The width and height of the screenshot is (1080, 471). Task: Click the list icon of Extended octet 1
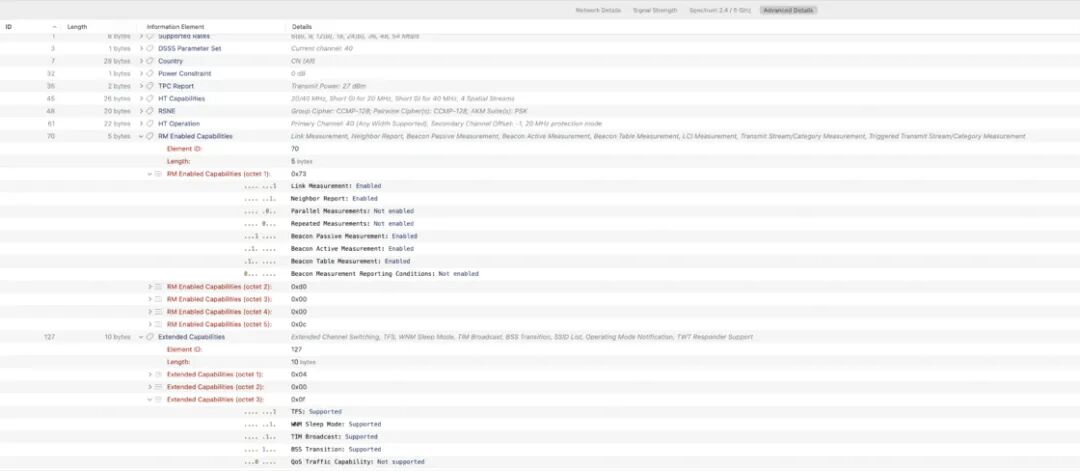pos(158,374)
